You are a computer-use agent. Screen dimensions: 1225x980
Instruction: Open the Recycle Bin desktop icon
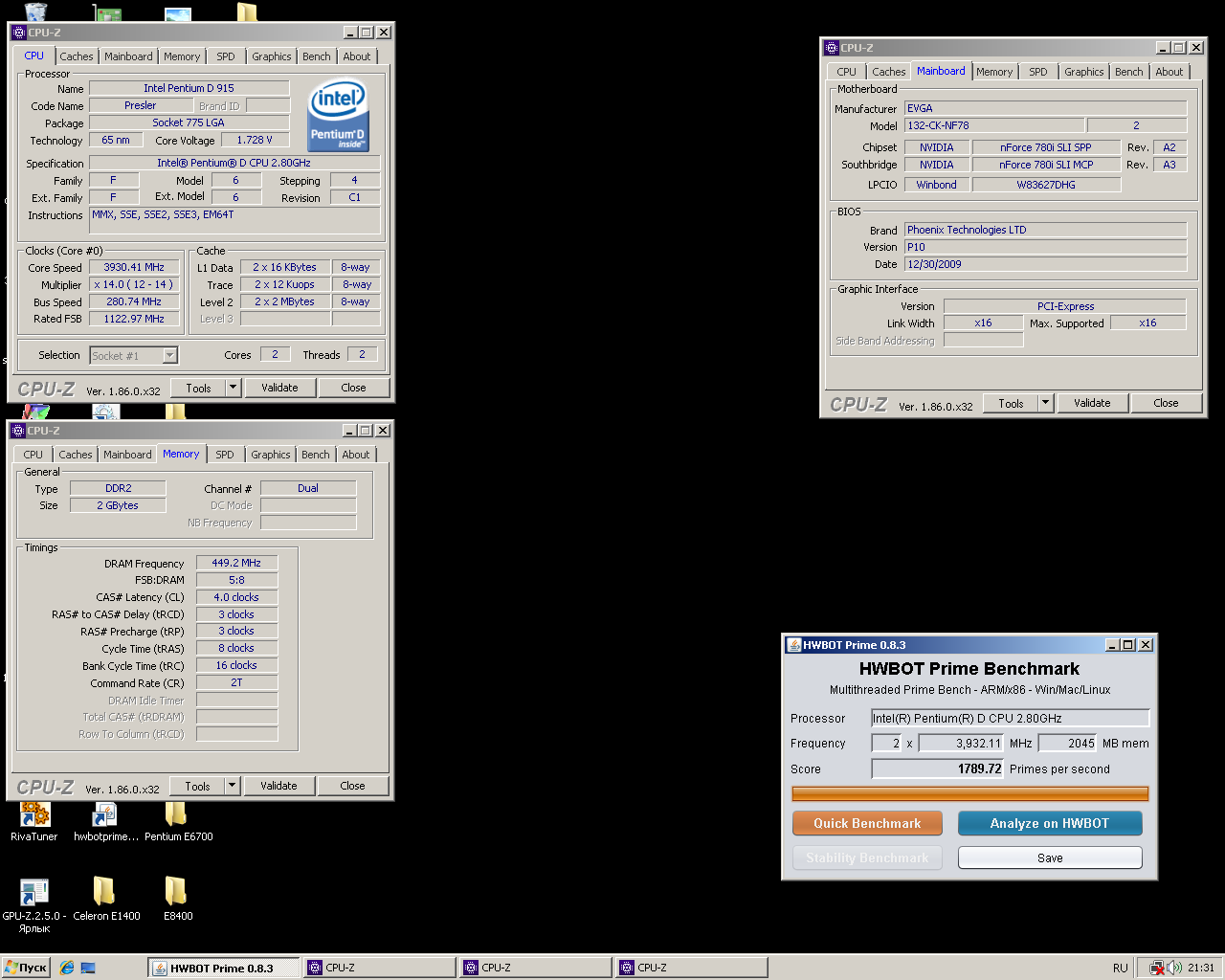pyautogui.click(x=35, y=11)
